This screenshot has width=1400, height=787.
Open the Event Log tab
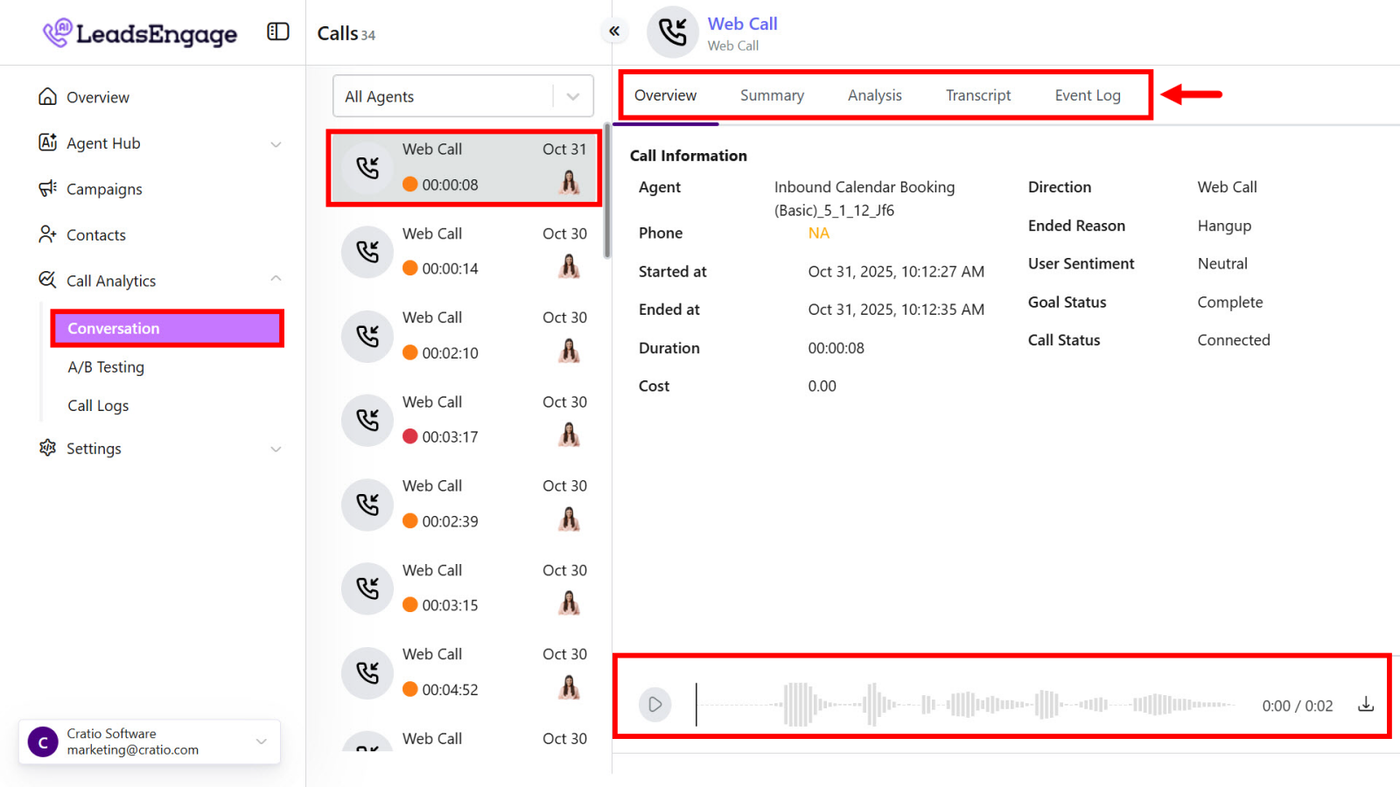pos(1087,96)
